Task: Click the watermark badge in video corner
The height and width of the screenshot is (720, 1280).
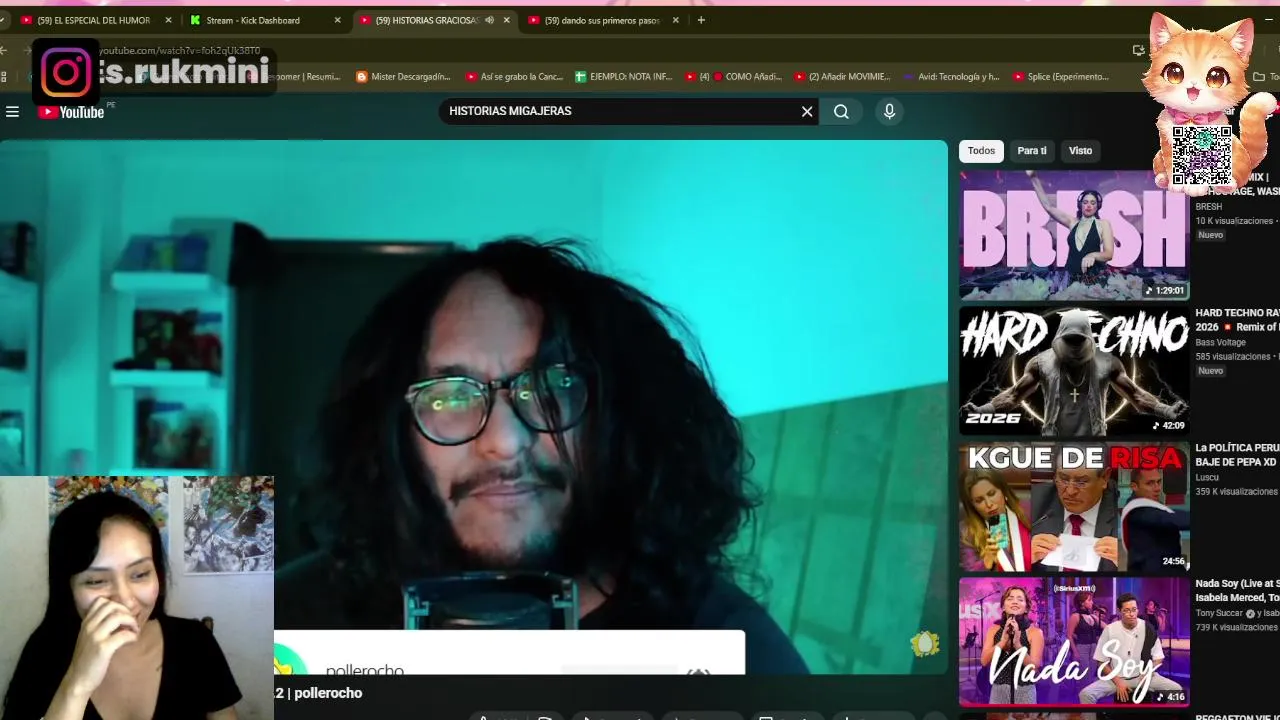Action: [x=925, y=644]
